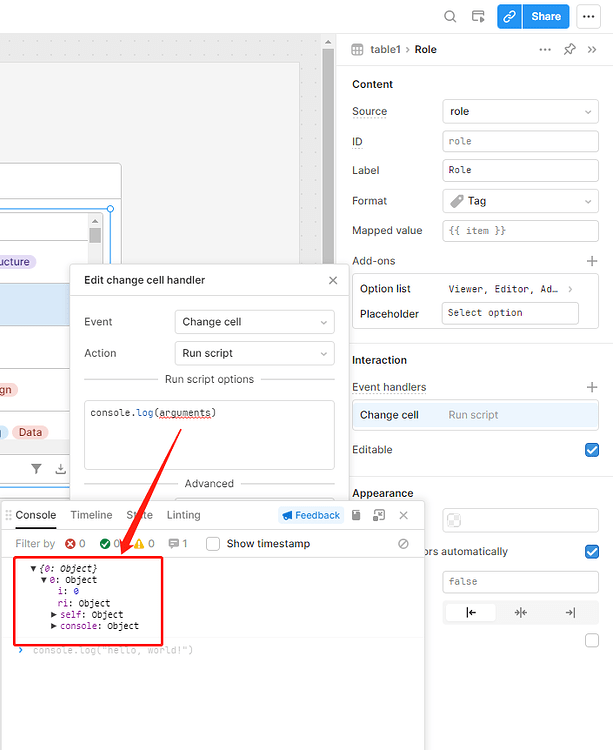Open the docs book icon in debugger
613x750 pixels.
[x=356, y=515]
